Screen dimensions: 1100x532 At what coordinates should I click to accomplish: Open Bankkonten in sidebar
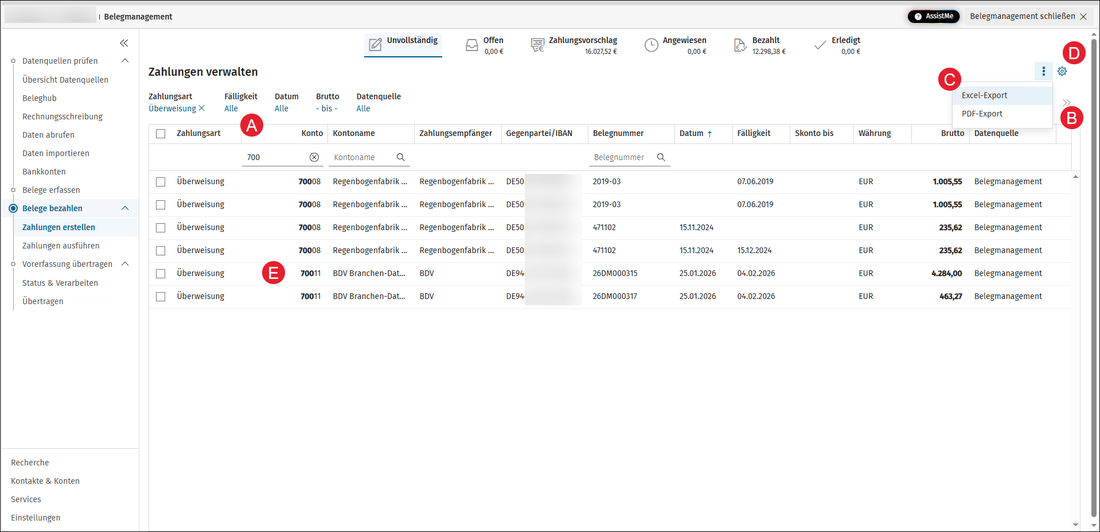point(44,171)
